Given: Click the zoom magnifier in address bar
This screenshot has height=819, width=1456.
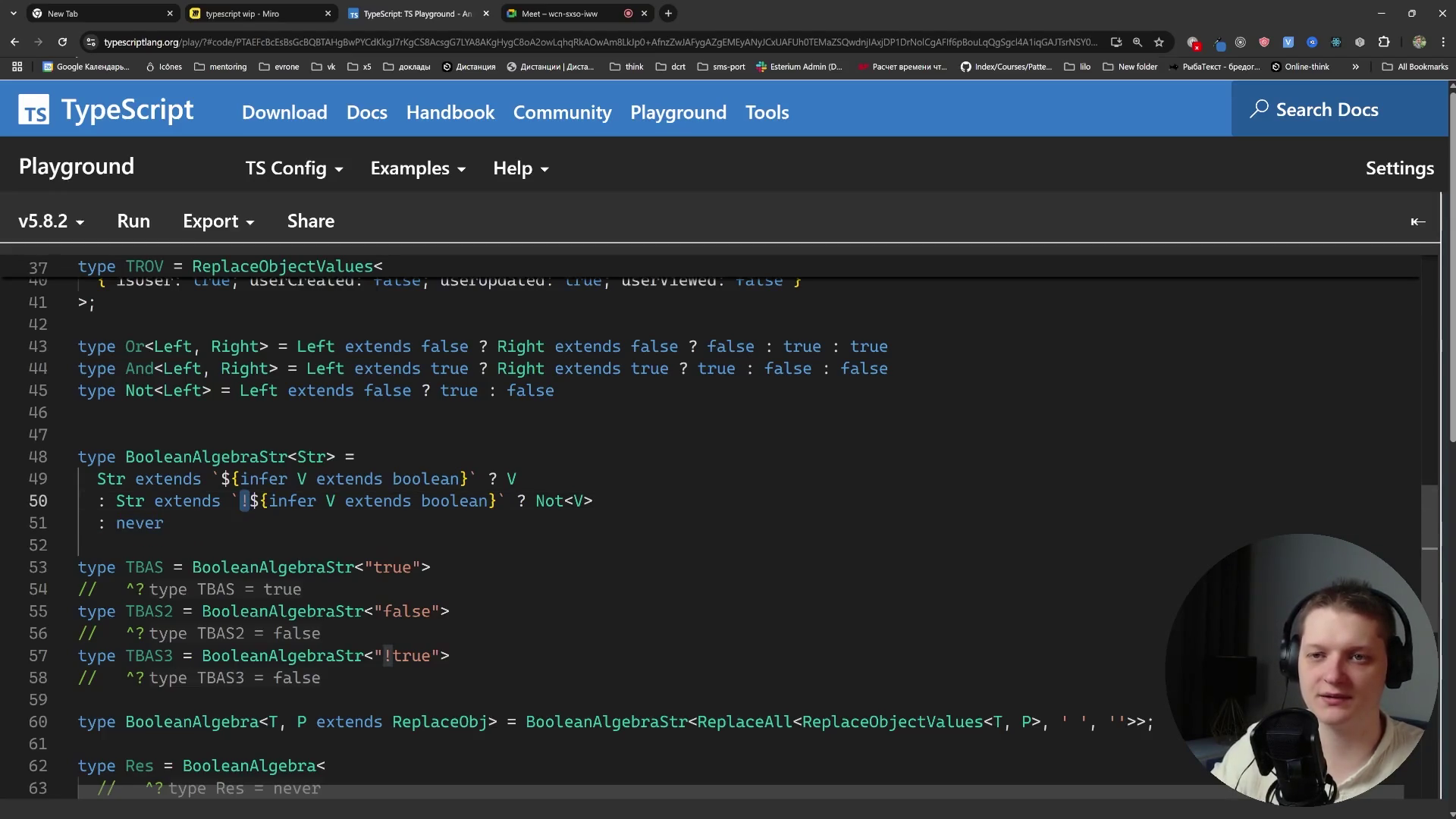Looking at the screenshot, I should point(1137,42).
